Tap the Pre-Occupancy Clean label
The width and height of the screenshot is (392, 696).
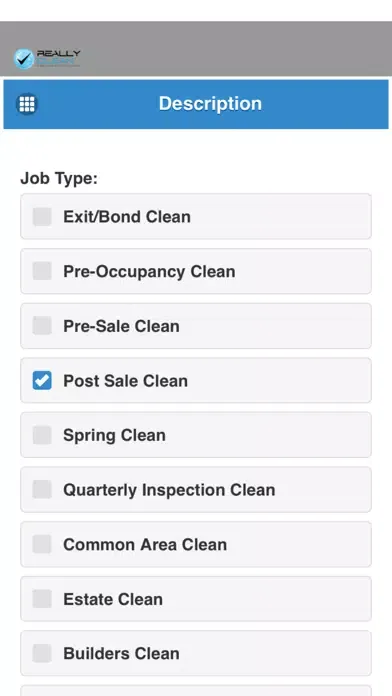(149, 272)
